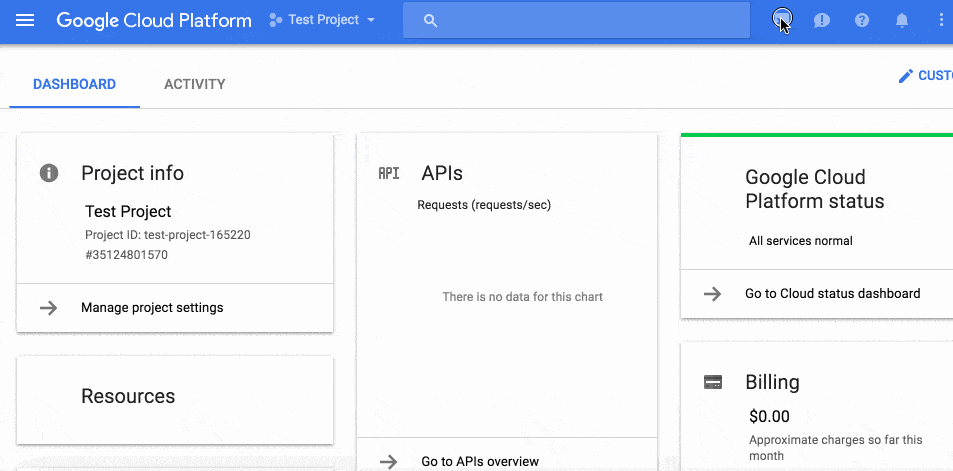Click the Project info heading
953x471 pixels.
pos(132,173)
